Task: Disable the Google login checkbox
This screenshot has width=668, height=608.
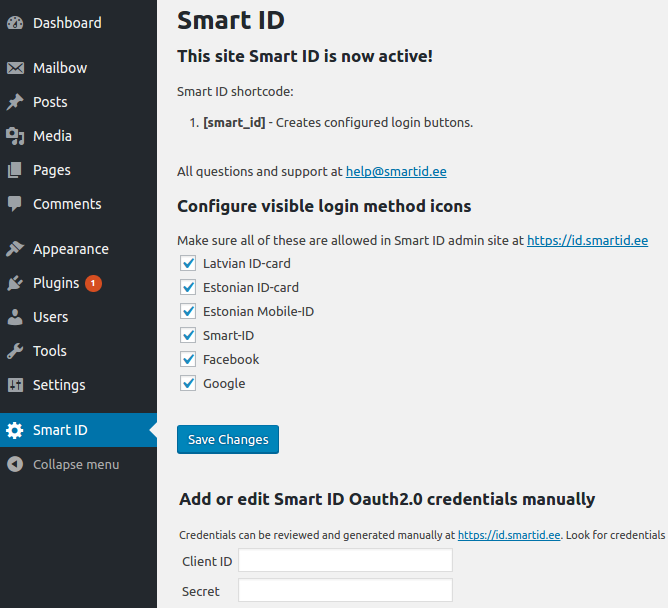Action: [188, 383]
